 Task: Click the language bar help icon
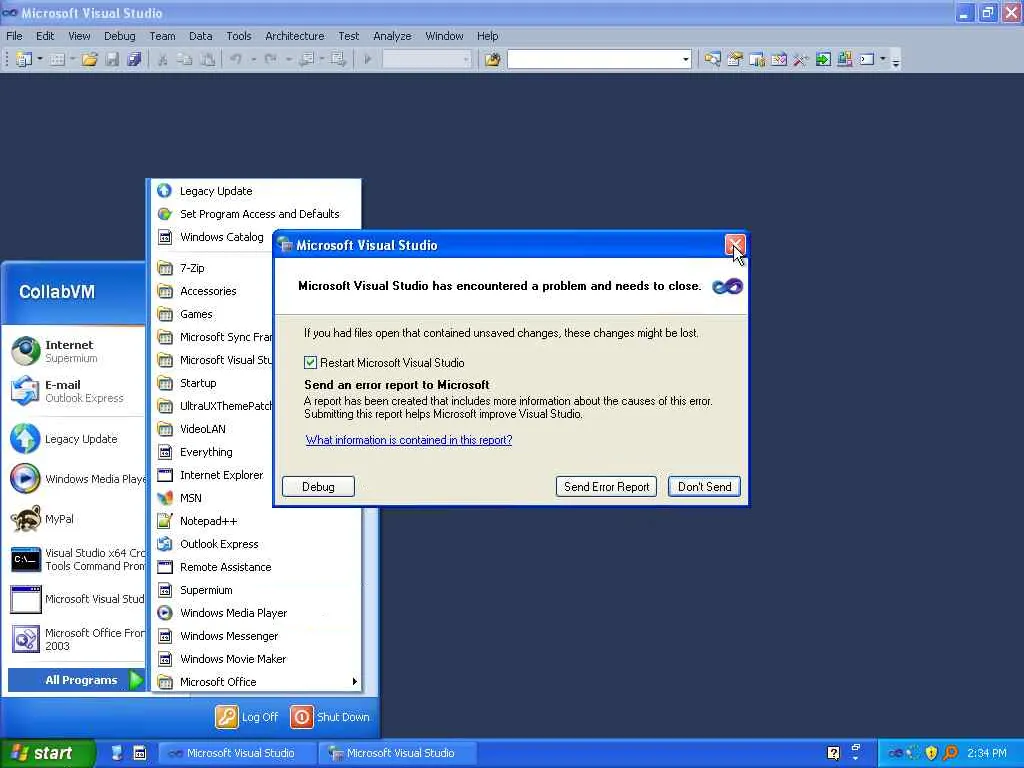pos(833,753)
